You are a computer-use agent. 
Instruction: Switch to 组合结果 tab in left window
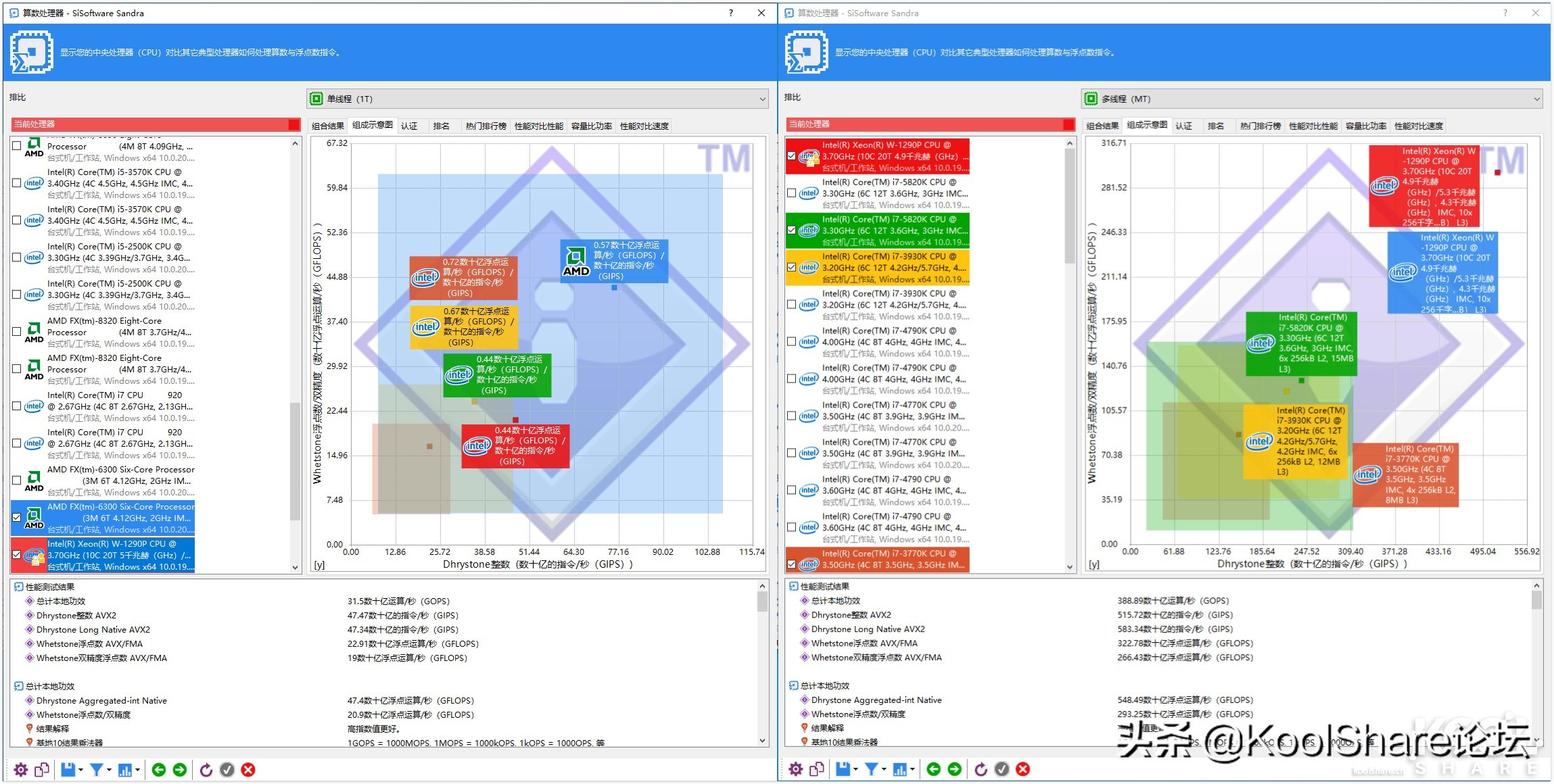point(328,126)
